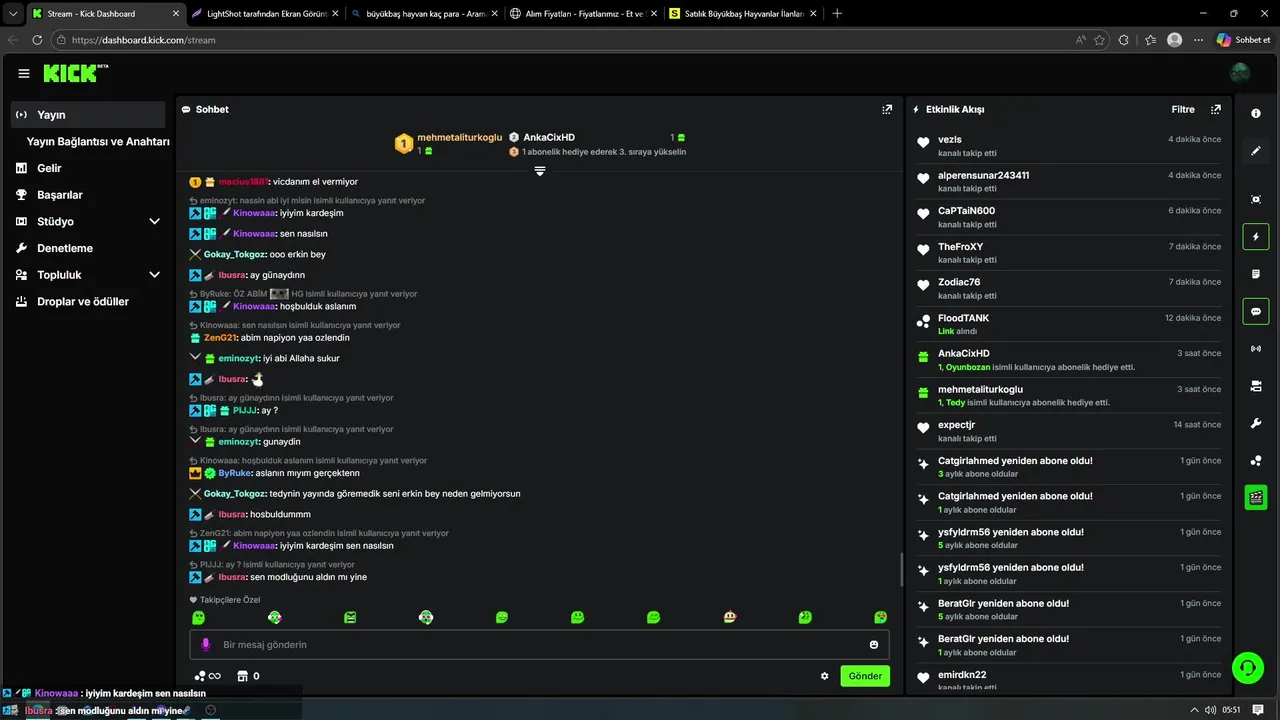Click the Kick logo
The image size is (1280, 720).
[x=76, y=73]
